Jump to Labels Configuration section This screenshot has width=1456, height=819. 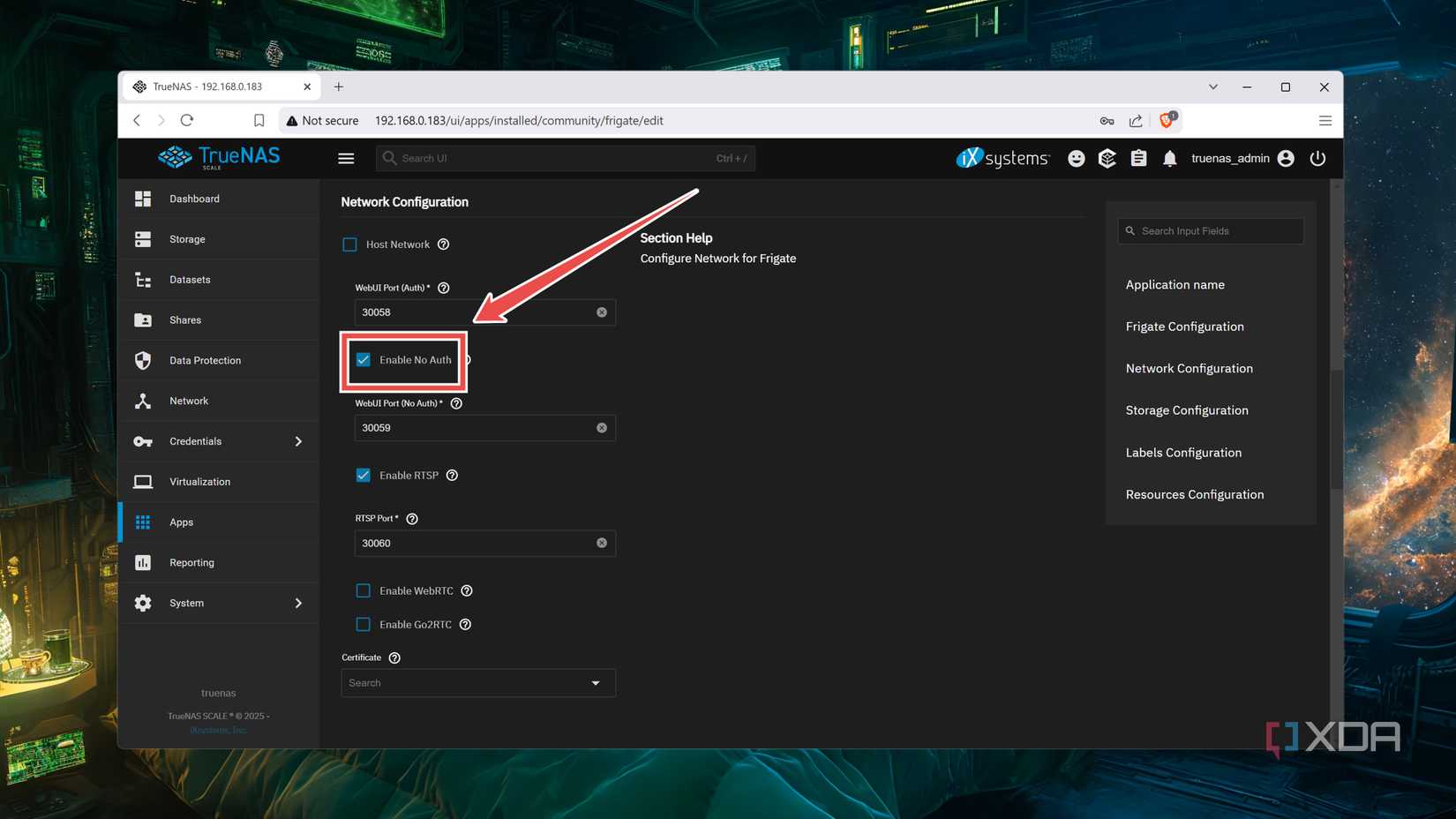tap(1183, 453)
